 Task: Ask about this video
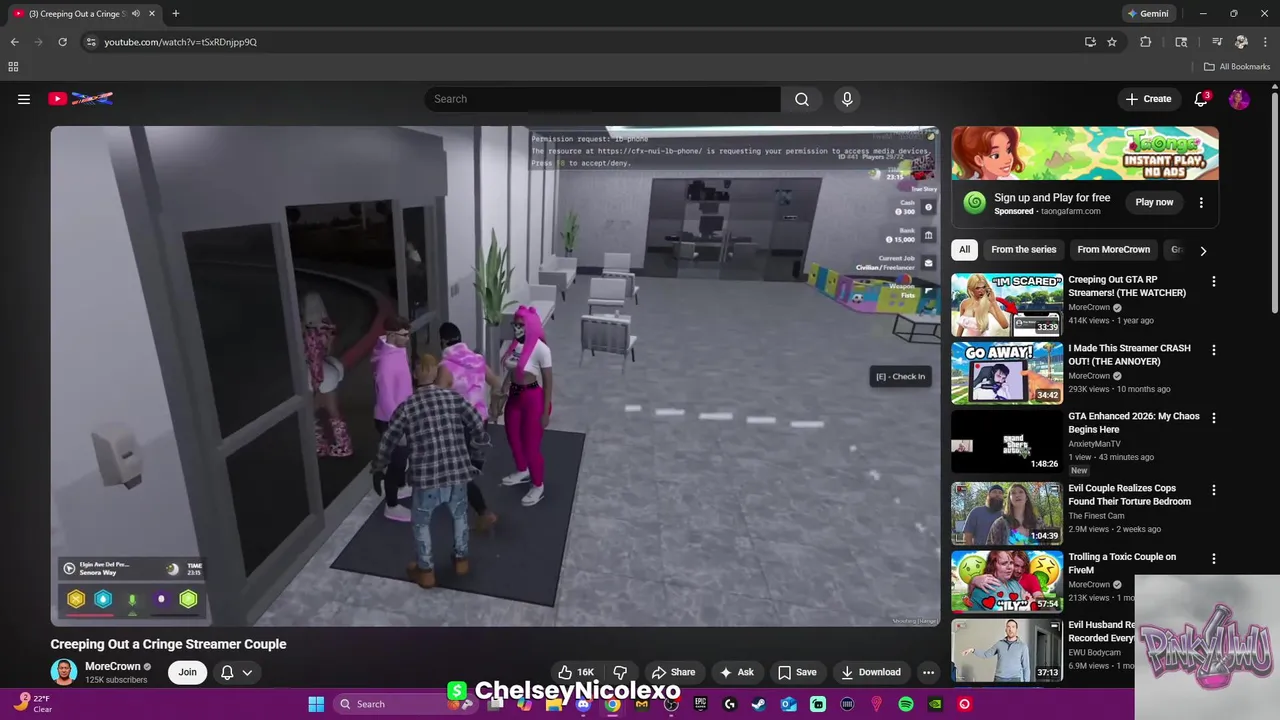736,672
